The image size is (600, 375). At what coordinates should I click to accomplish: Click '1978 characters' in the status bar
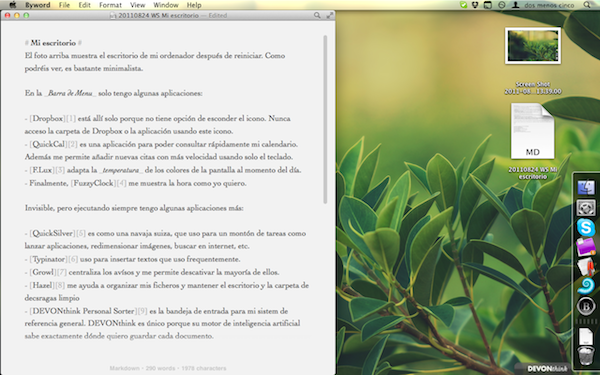204,368
